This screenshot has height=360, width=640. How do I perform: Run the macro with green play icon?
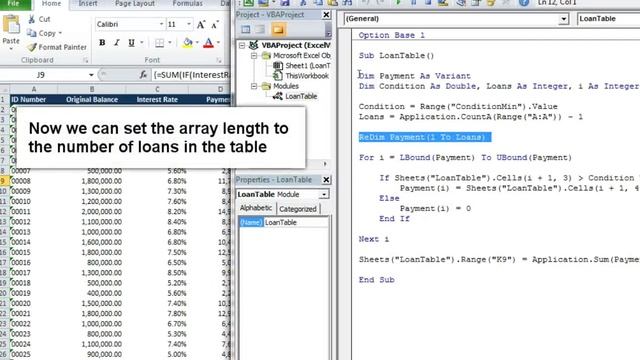(398, 3)
